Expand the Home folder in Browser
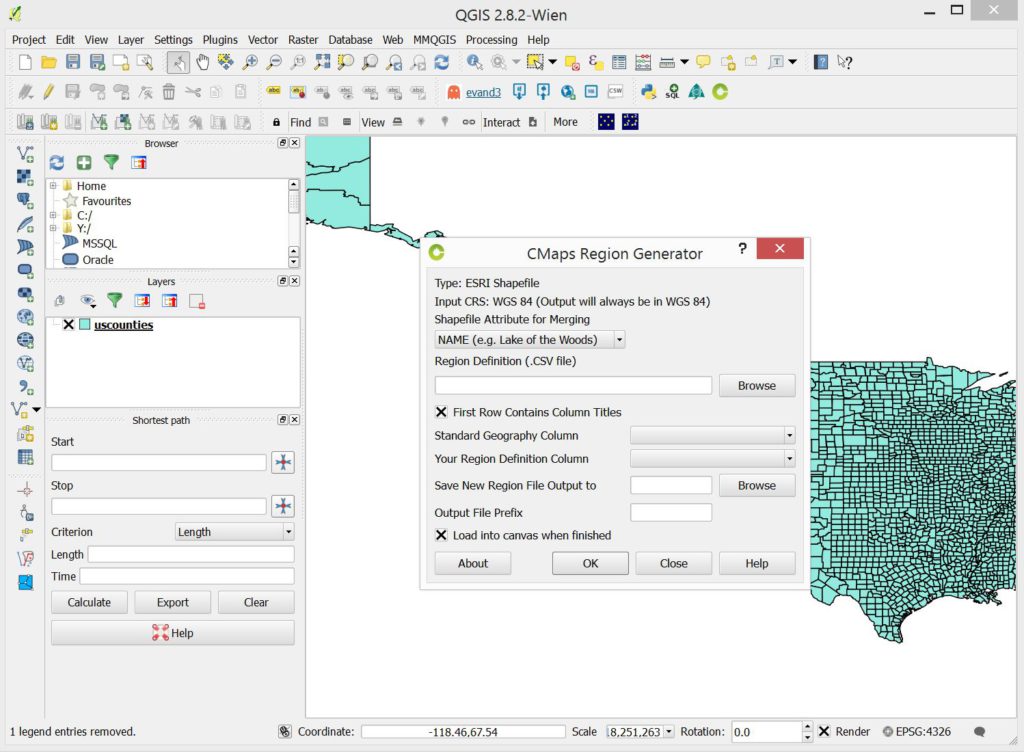Screen dimensions: 1024x752 (x=54, y=185)
